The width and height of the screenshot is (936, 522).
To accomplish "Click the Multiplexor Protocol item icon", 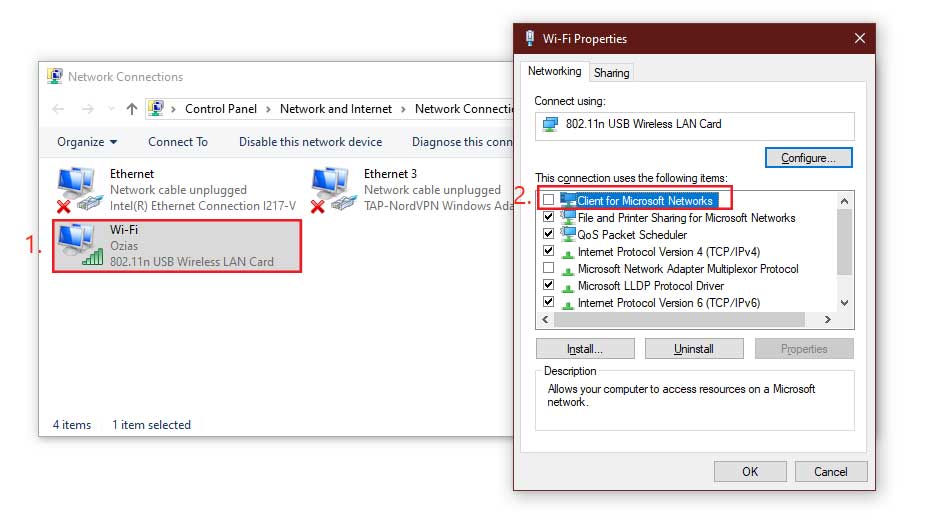I will pos(568,269).
